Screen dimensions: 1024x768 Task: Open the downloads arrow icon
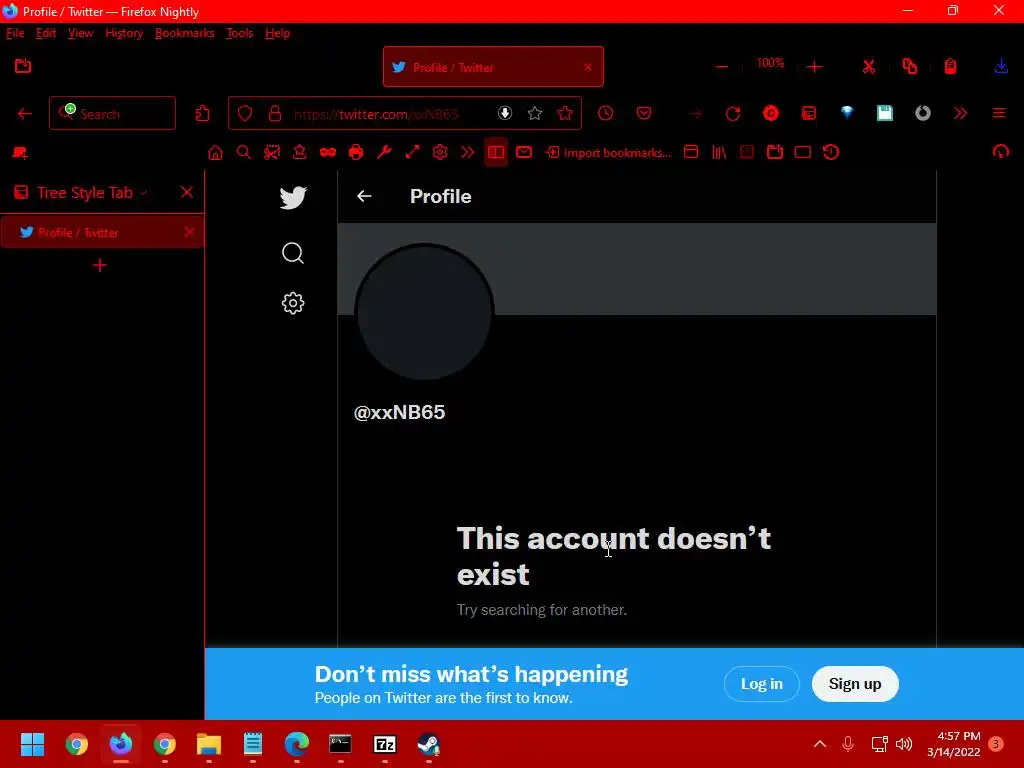click(x=1000, y=66)
